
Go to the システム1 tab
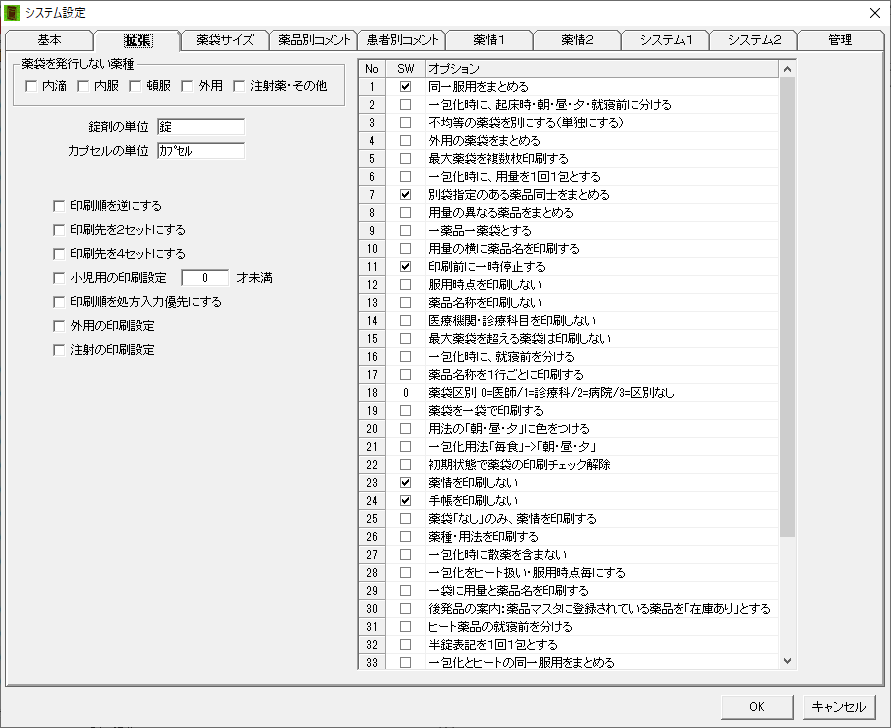pyautogui.click(x=665, y=40)
